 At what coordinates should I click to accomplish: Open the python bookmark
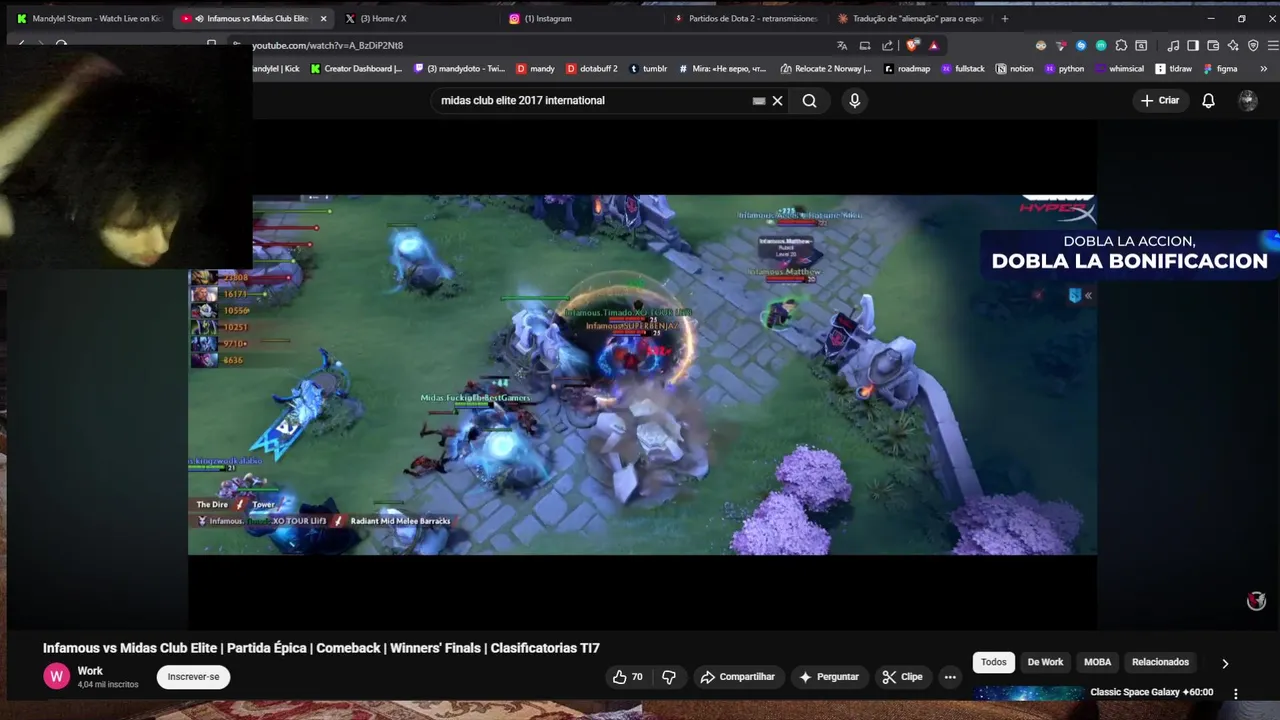click(1064, 69)
